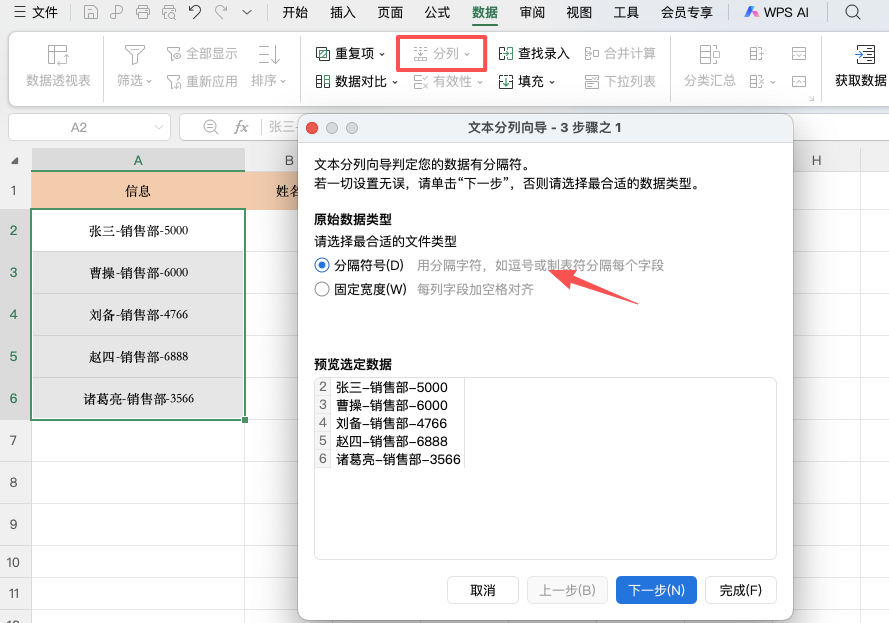
Task: Click the 上一步(B) button
Action: (567, 590)
